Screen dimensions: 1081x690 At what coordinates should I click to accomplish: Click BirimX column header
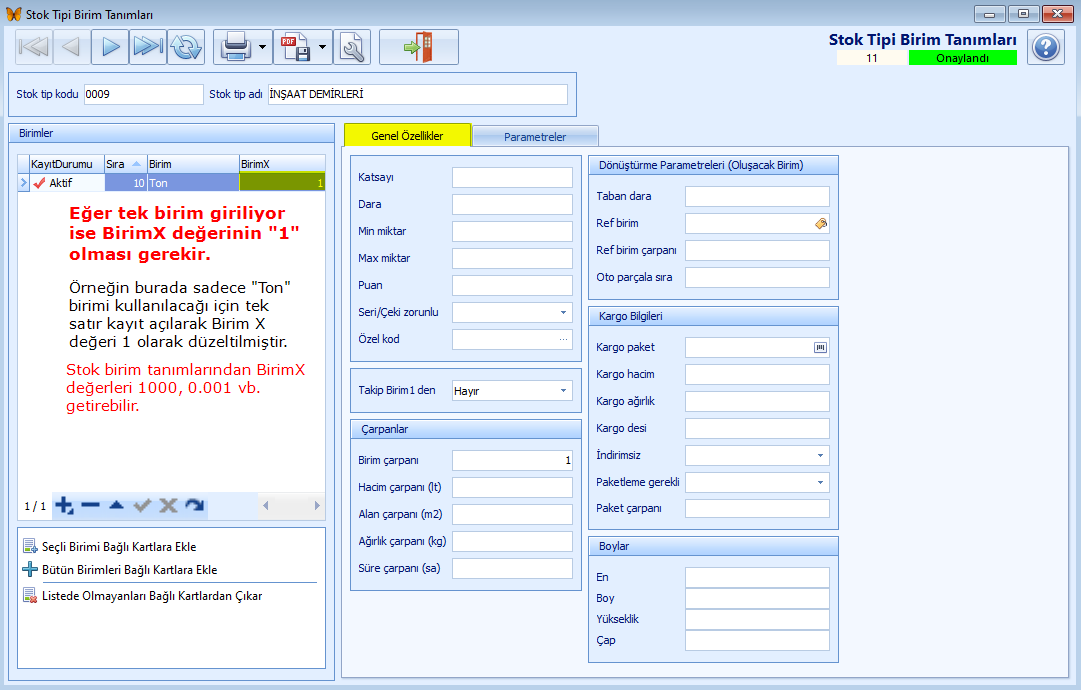(x=282, y=164)
